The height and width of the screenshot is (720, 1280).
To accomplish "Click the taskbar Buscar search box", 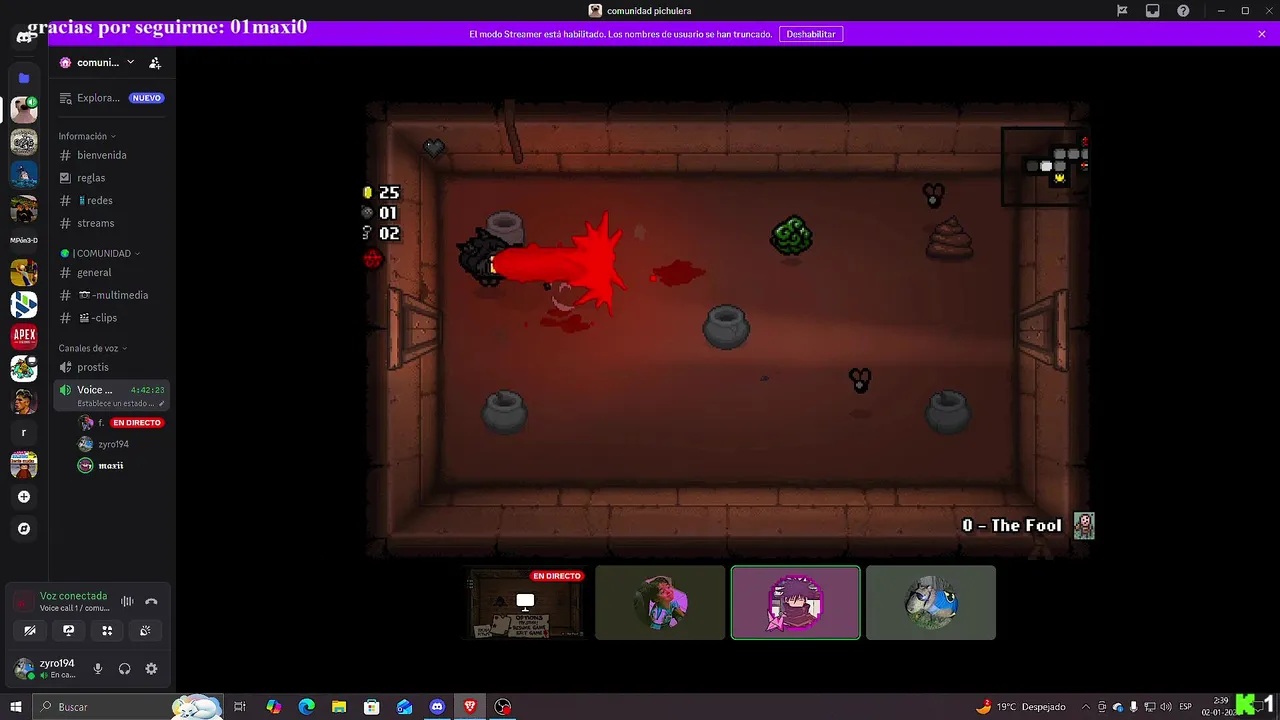I will [x=128, y=707].
